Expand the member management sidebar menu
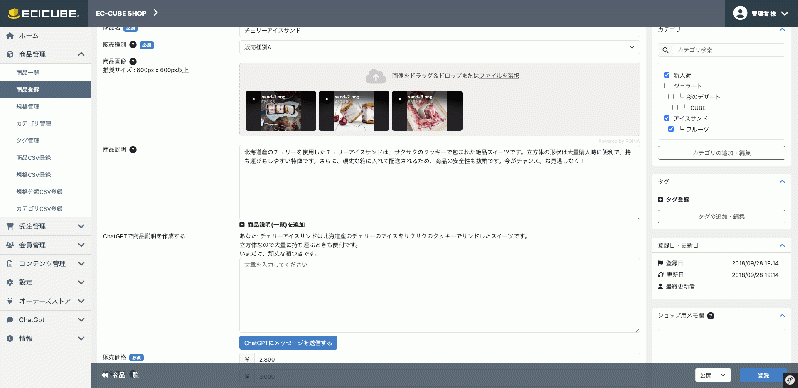 (x=80, y=245)
